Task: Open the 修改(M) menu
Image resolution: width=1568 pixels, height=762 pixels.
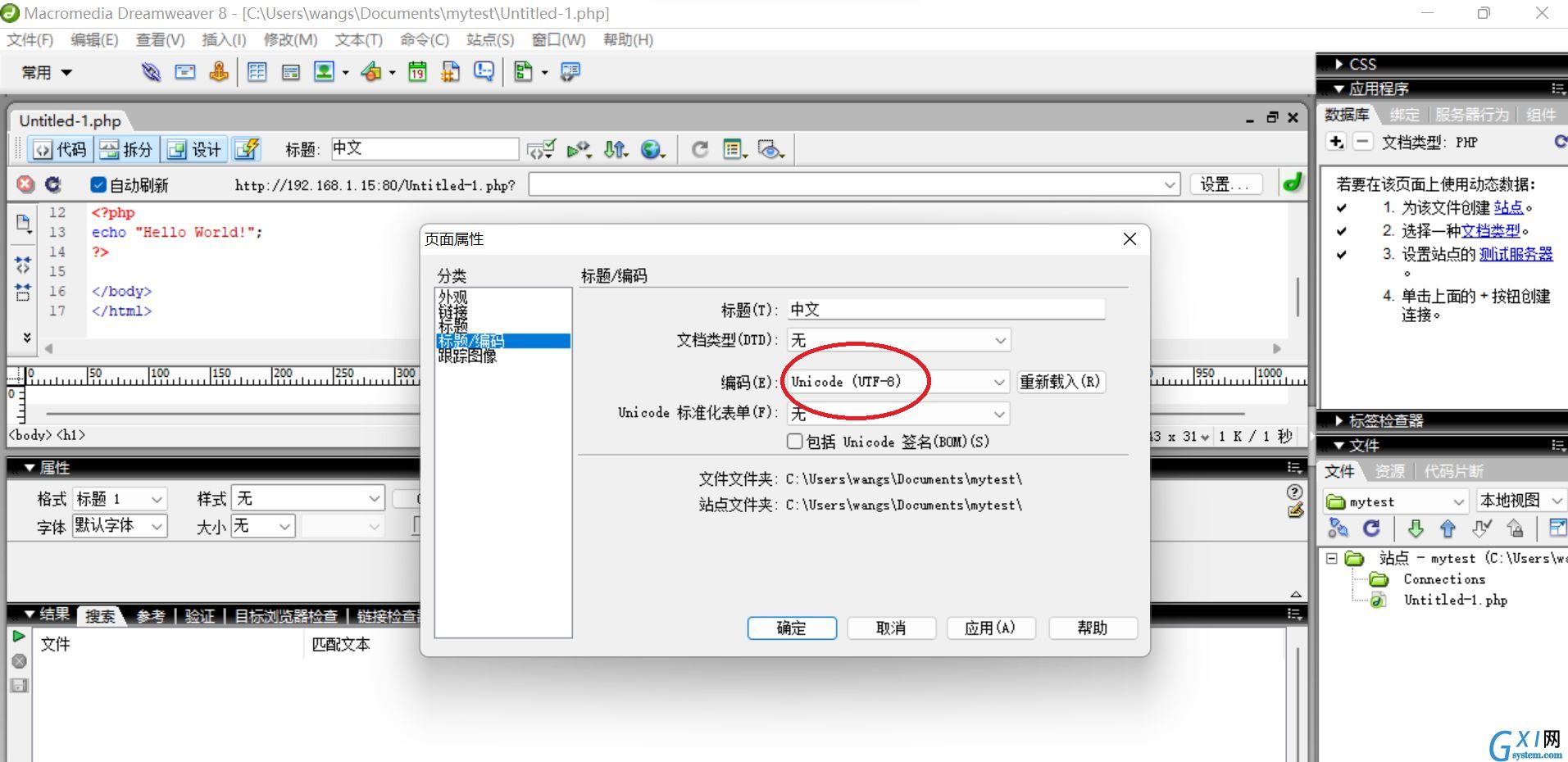Action: tap(291, 39)
